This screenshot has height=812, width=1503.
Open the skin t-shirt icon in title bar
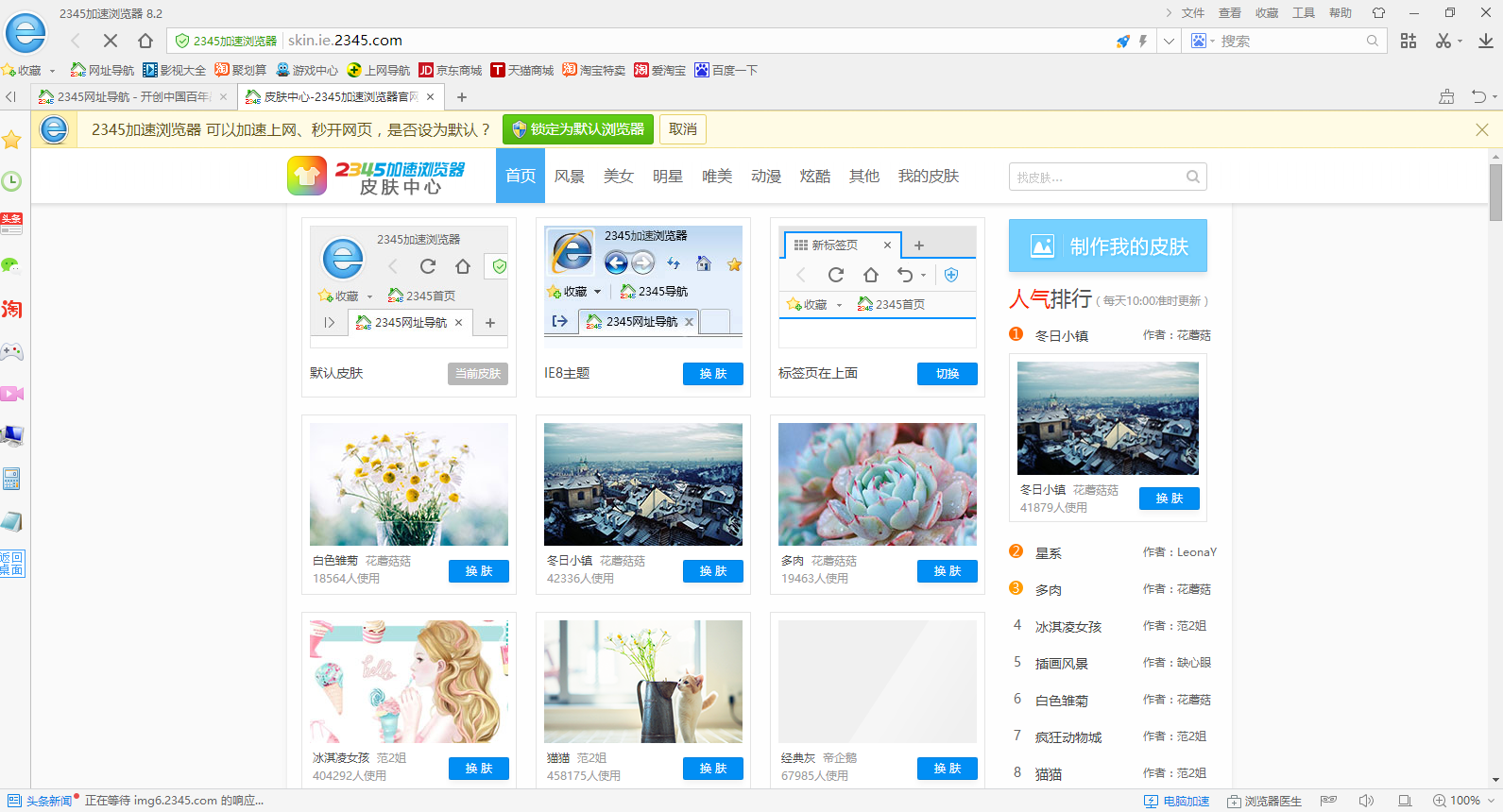coord(1378,13)
